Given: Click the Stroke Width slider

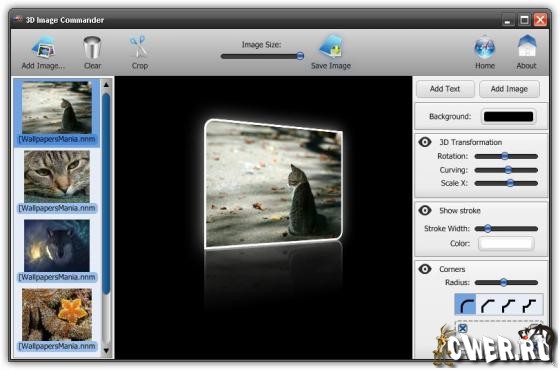Looking at the screenshot, I should tap(506, 229).
